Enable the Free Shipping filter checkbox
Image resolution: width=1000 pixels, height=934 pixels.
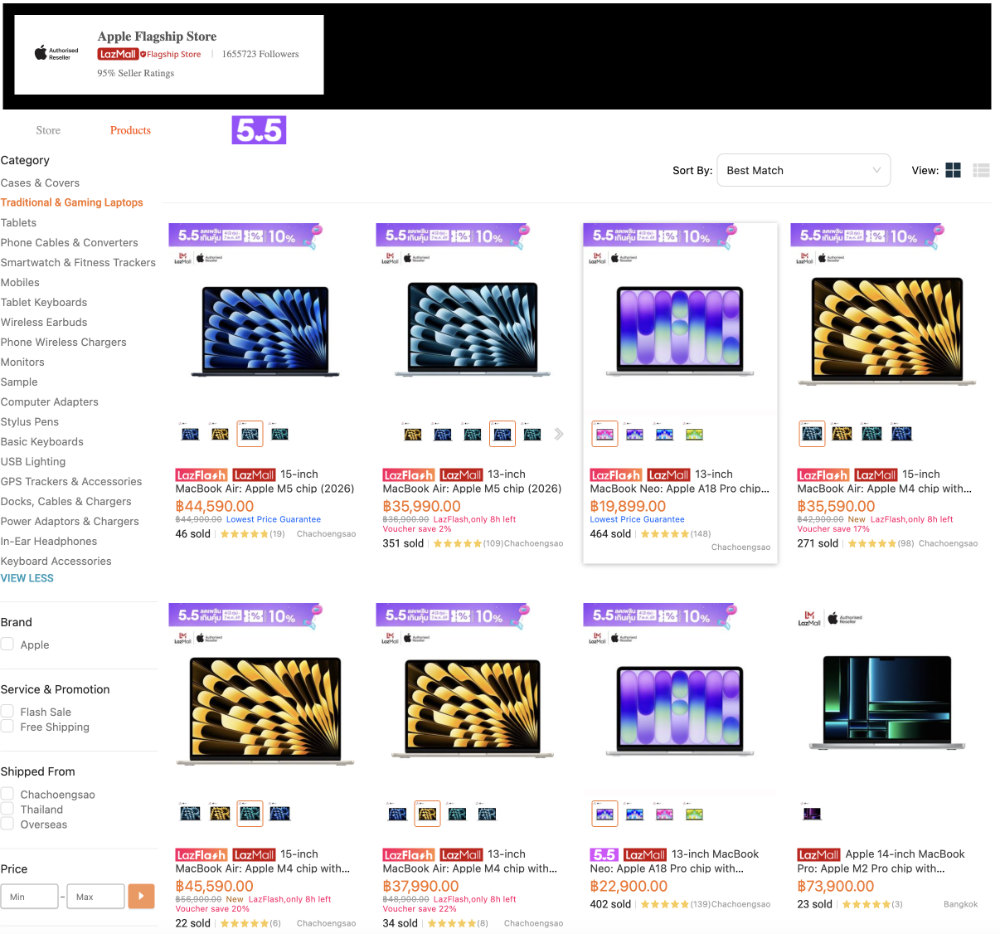click(x=7, y=726)
